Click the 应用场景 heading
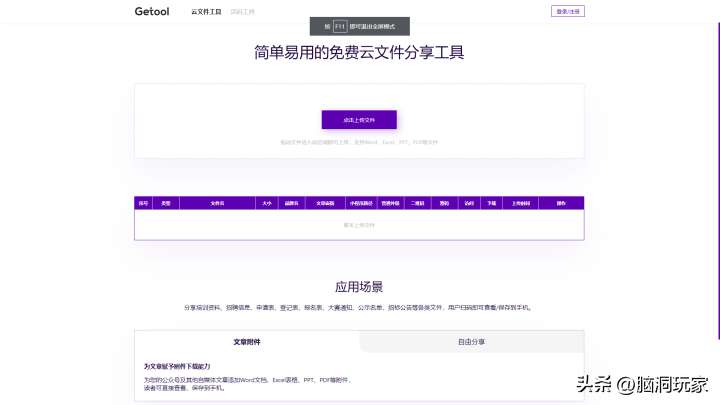Viewport: 720px width, 405px height. click(359, 287)
